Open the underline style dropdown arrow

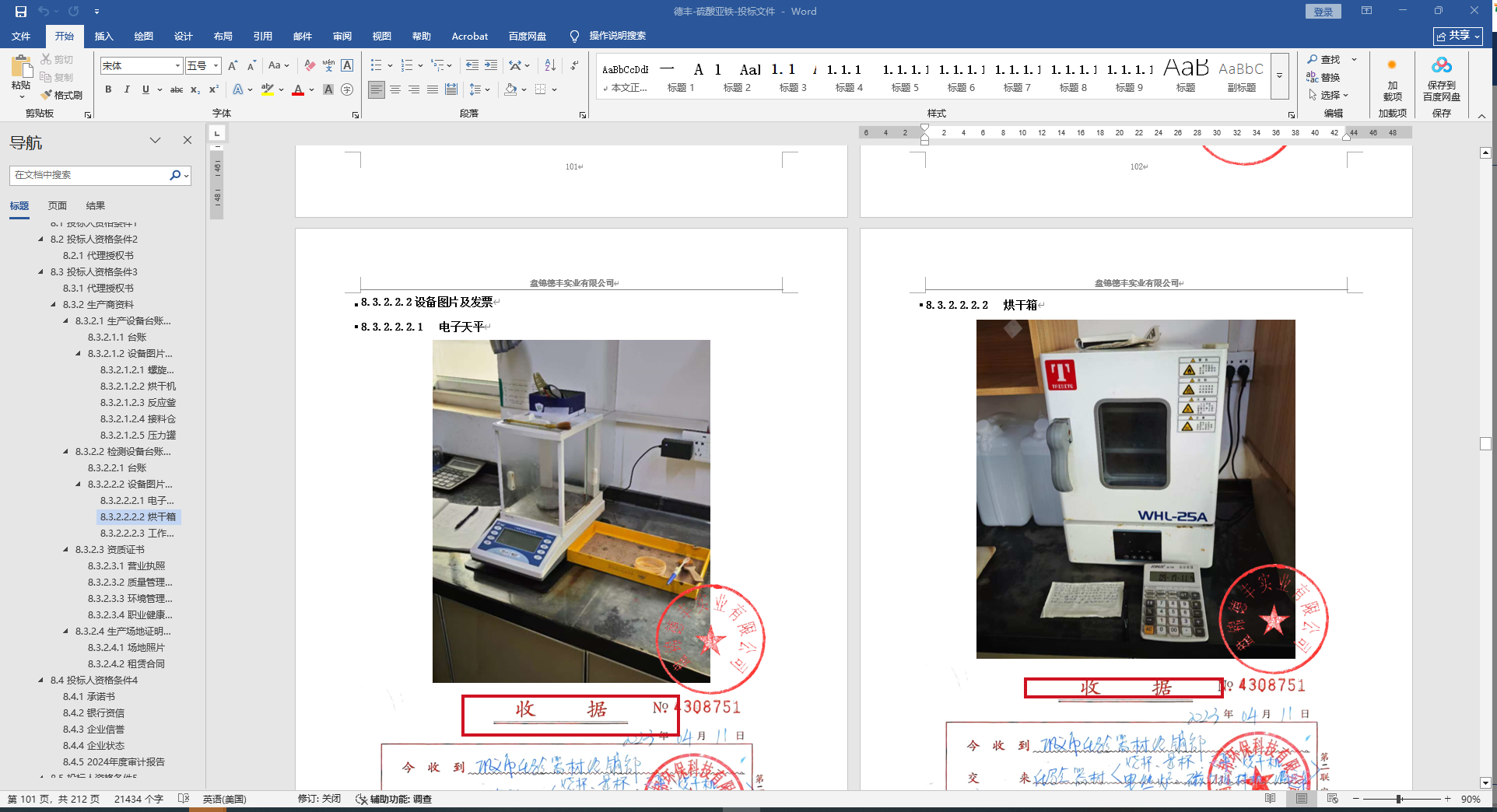(160, 89)
